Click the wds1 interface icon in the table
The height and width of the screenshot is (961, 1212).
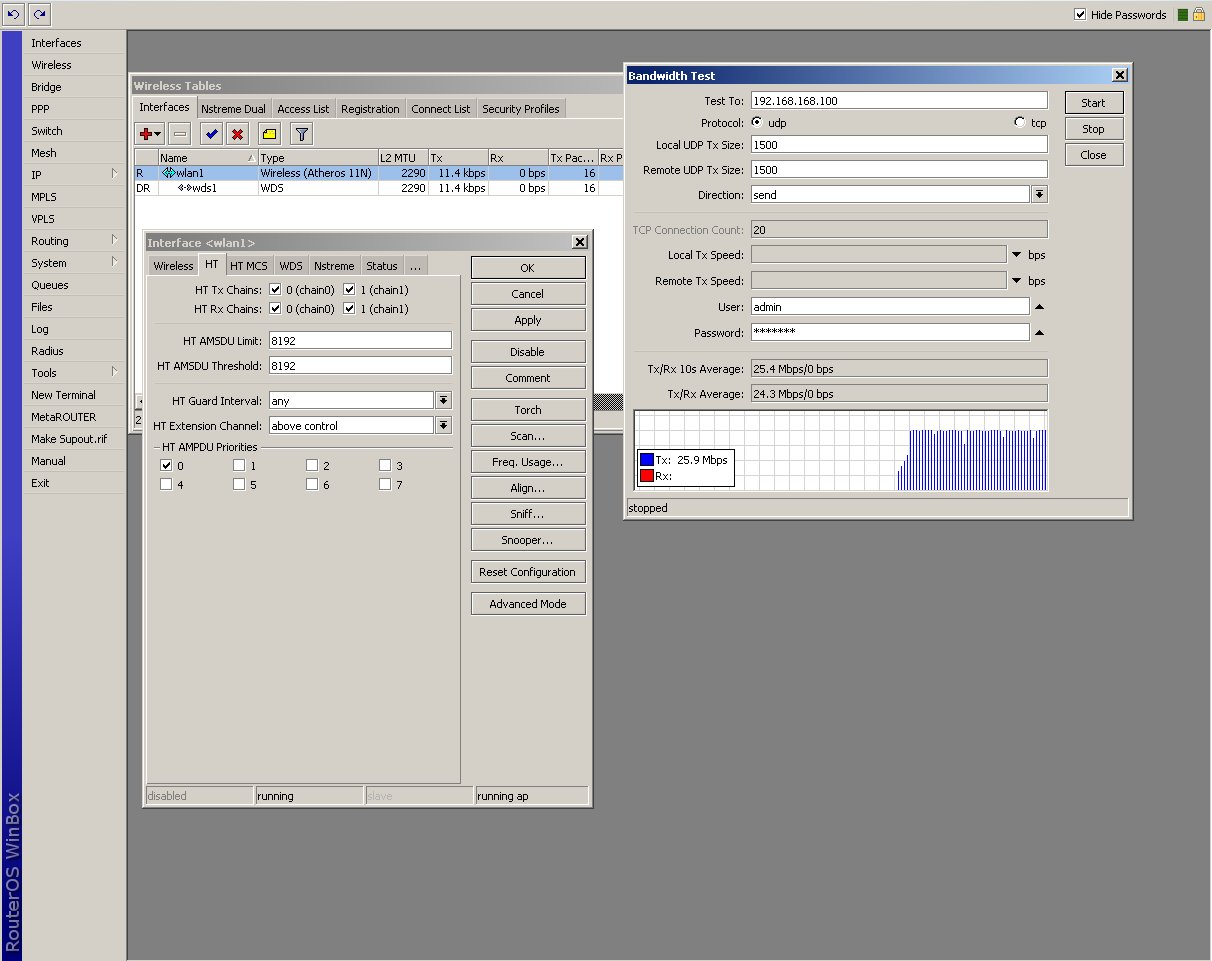point(184,188)
